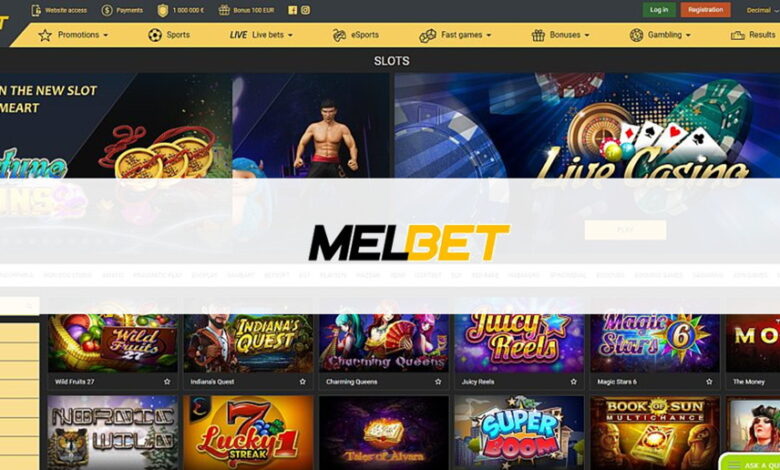Open the Decimal odds format selector
780x470 pixels.
(762, 10)
